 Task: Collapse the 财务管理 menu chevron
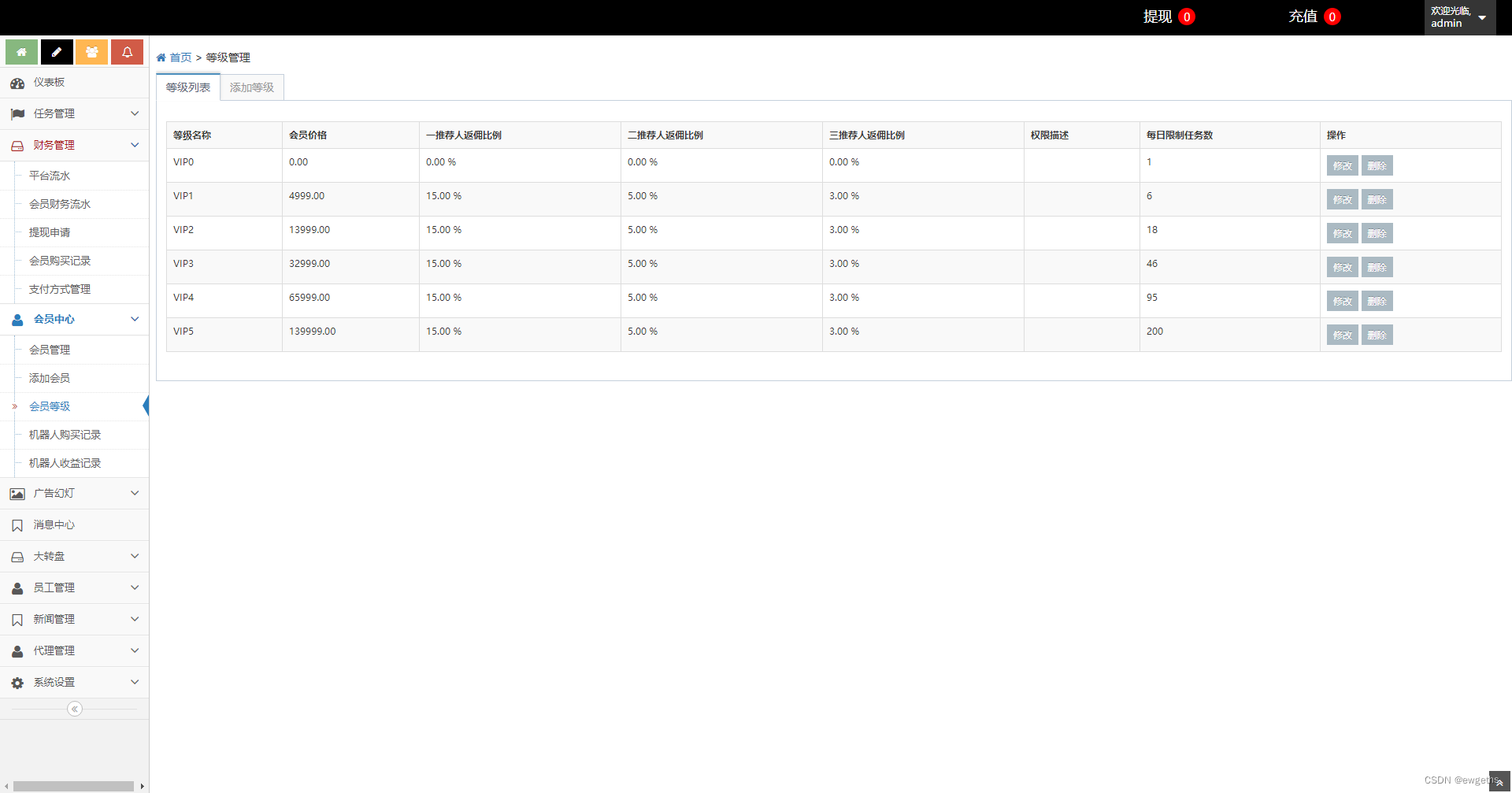point(135,145)
